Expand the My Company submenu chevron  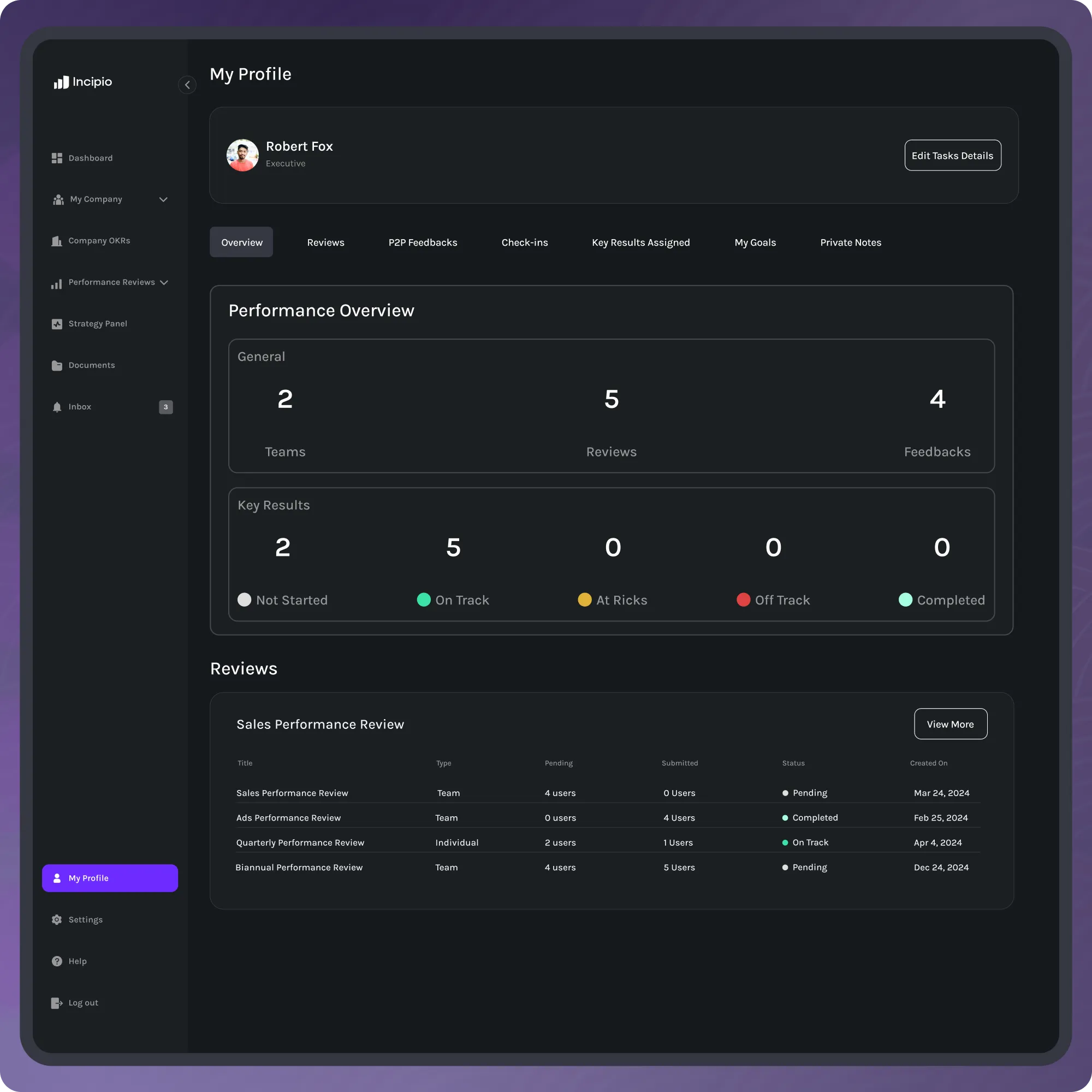point(163,199)
